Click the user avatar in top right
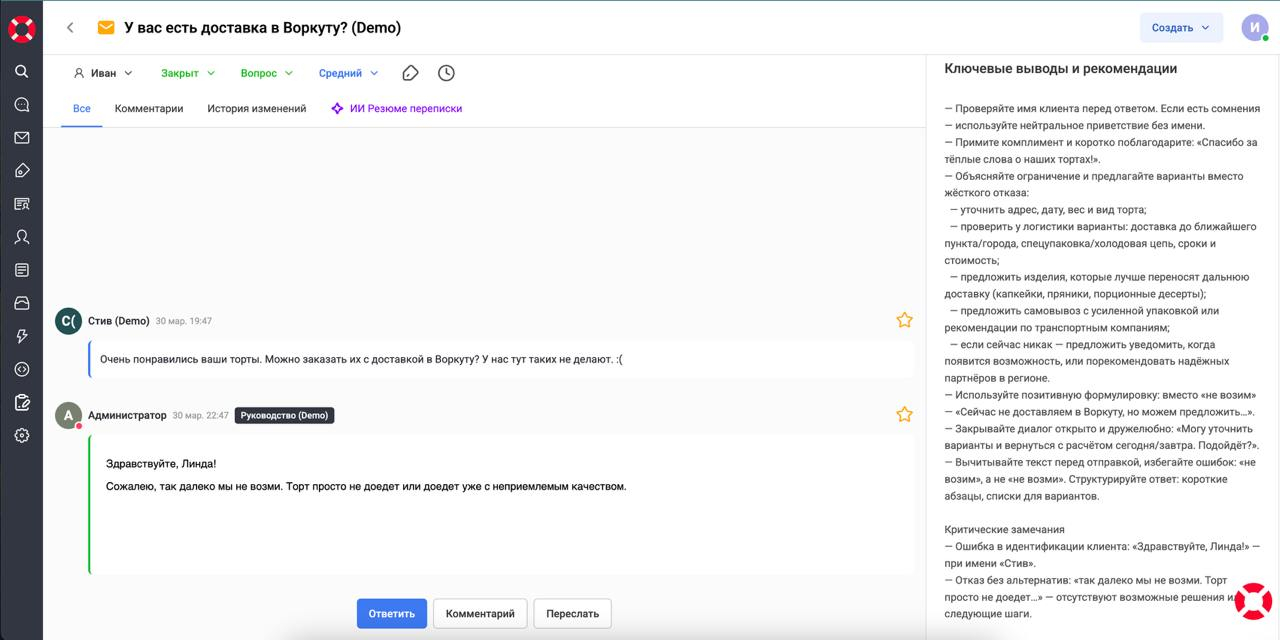 coord(1254,28)
